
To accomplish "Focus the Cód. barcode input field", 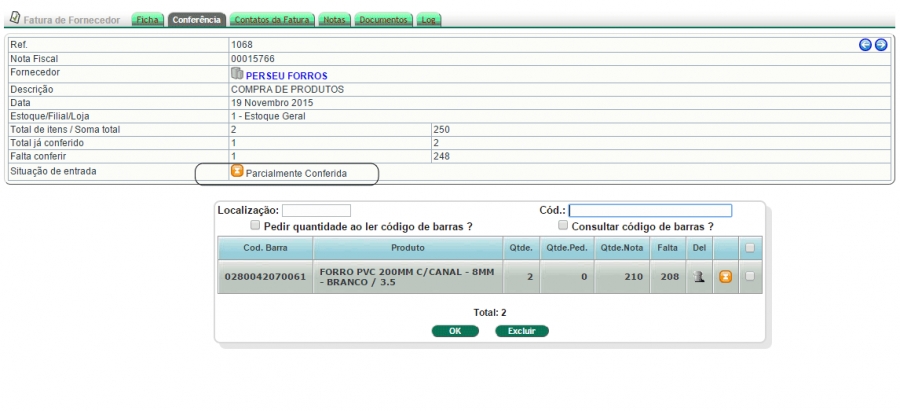I will [x=650, y=211].
